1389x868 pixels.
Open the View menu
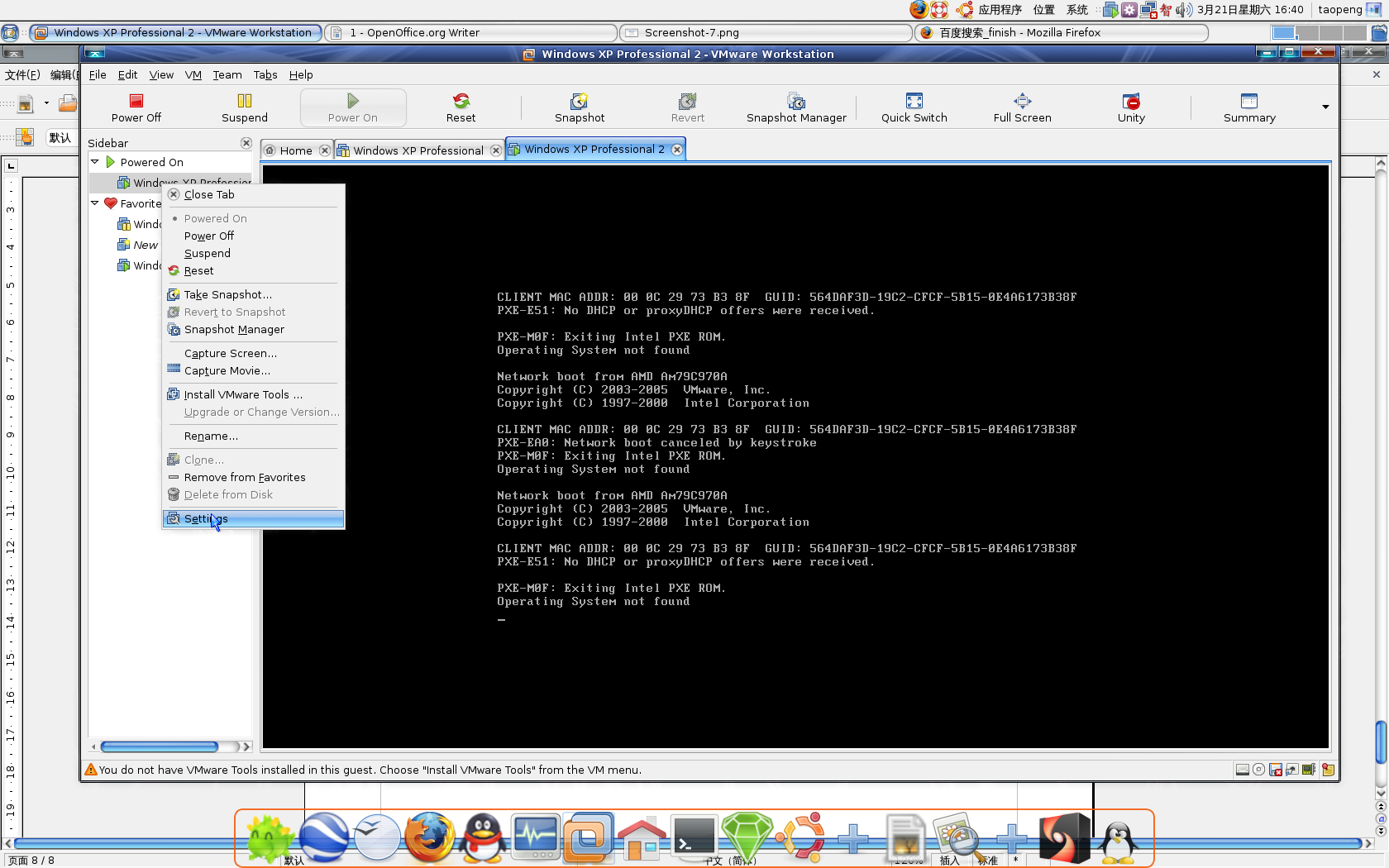[161, 74]
